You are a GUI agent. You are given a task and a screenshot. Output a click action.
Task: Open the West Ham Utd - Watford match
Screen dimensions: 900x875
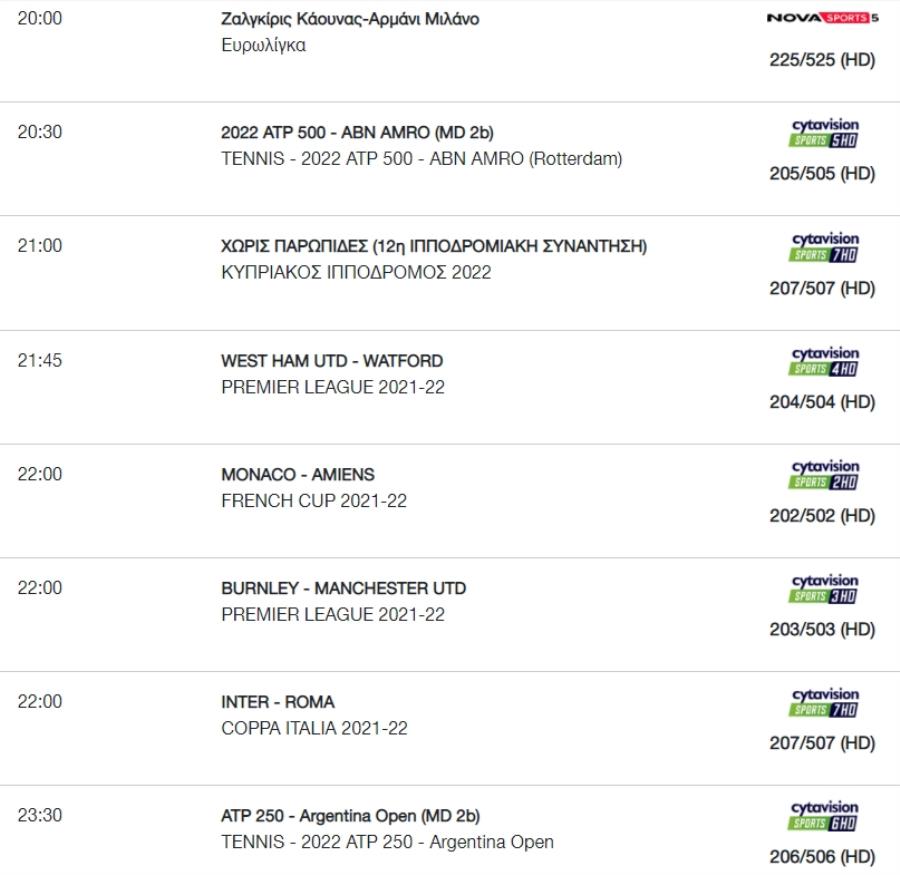(x=332, y=361)
